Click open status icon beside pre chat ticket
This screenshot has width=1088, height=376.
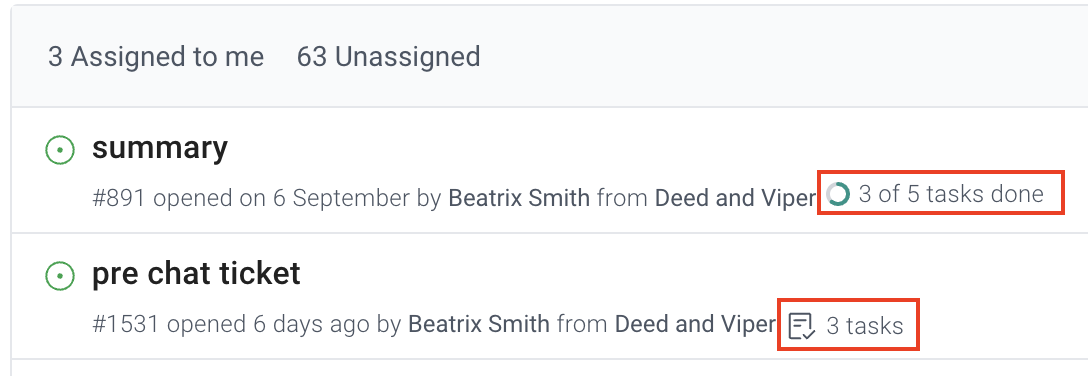60,276
